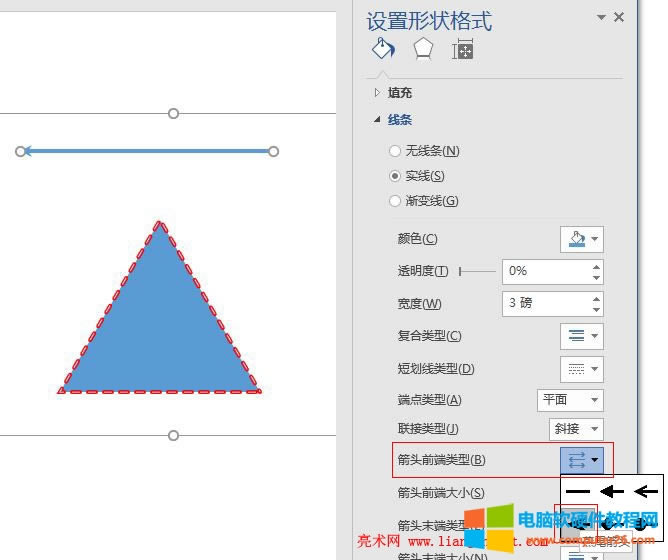Switch to the Effects pentagon icon
This screenshot has width=668, height=560.
pyautogui.click(x=423, y=50)
